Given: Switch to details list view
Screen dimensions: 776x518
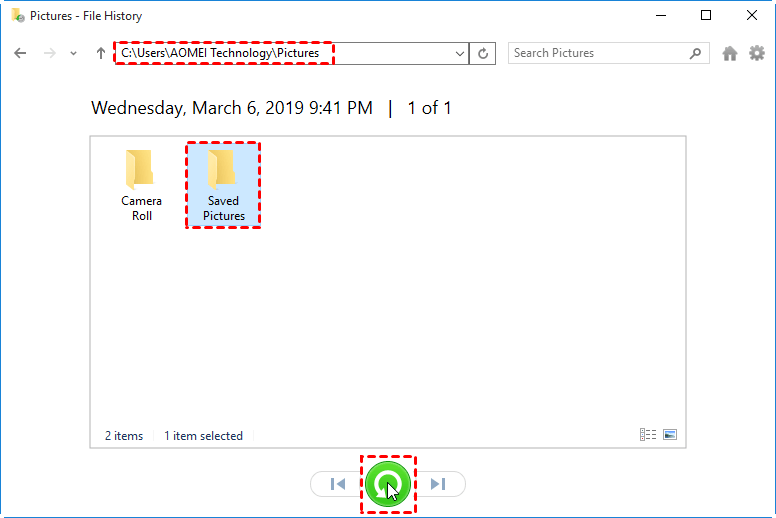Looking at the screenshot, I should pos(648,434).
